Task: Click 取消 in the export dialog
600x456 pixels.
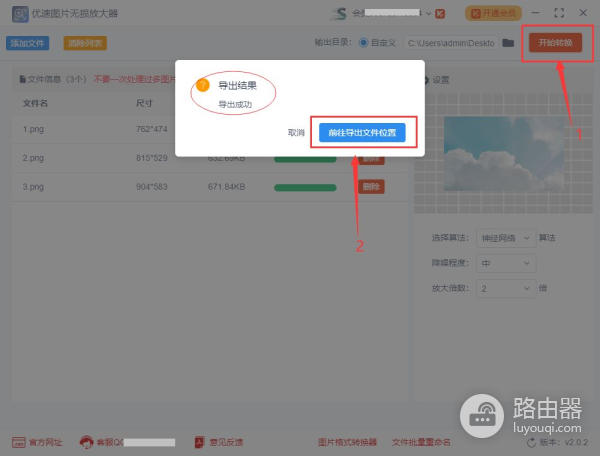Action: [296, 133]
